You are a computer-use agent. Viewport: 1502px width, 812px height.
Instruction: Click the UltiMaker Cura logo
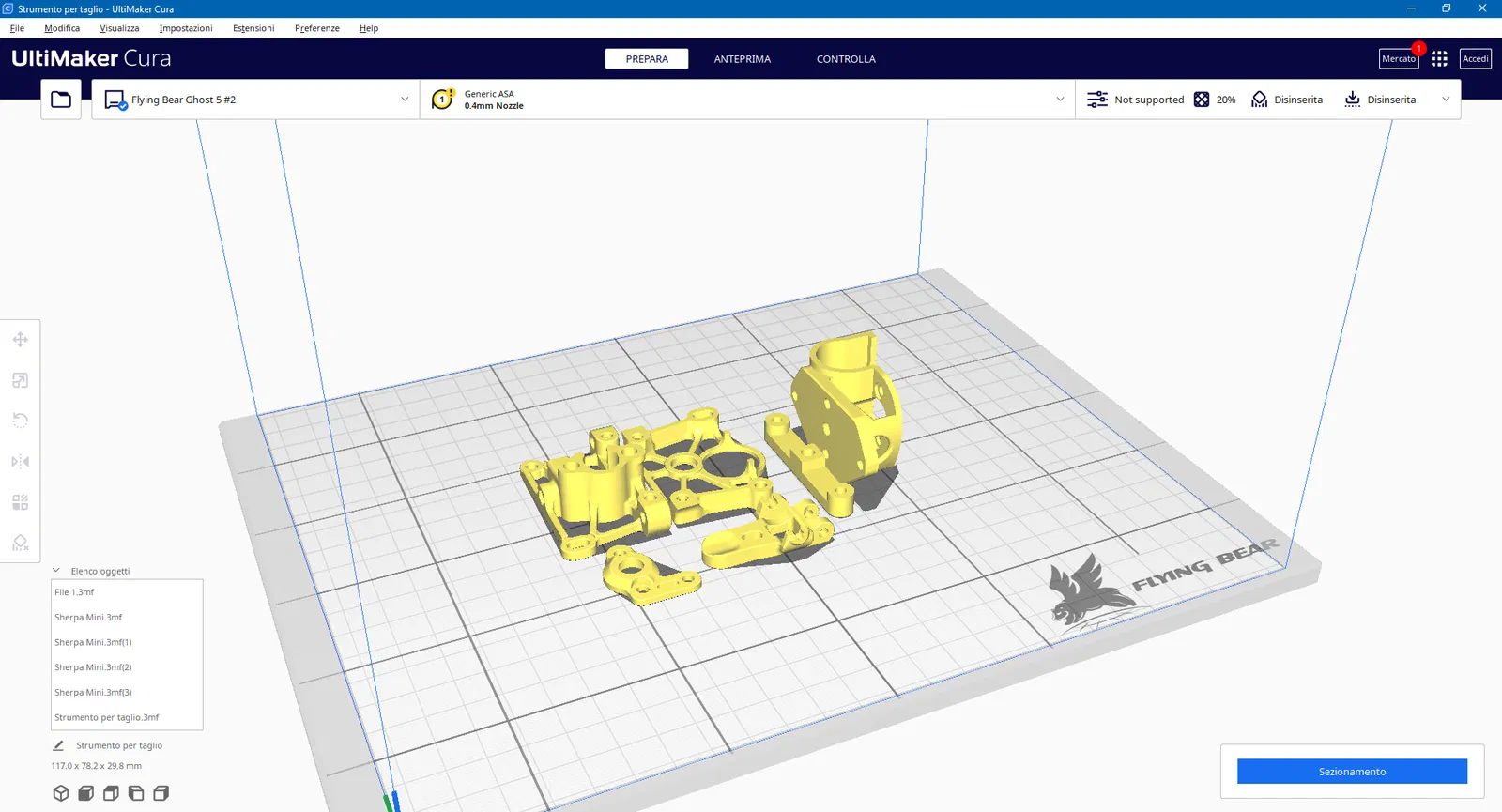tap(91, 58)
